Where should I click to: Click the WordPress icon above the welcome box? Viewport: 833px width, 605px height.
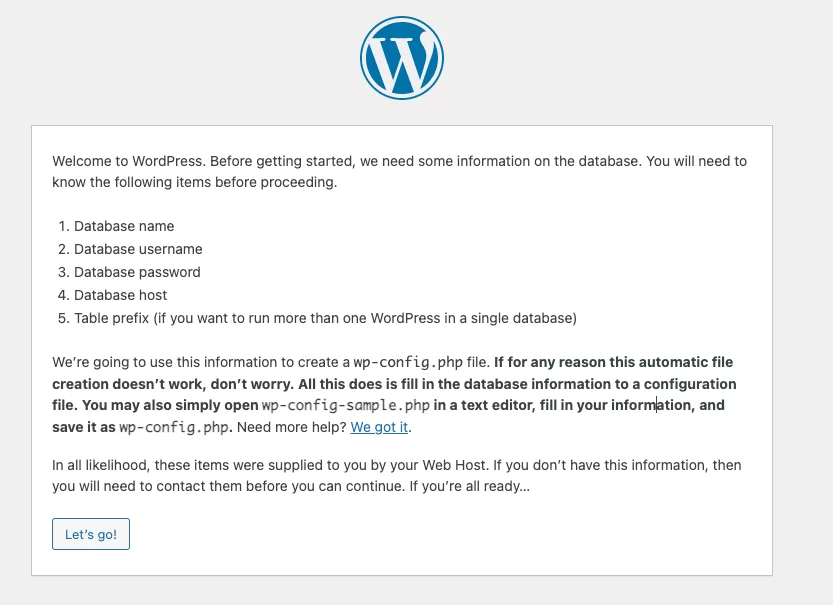pos(401,57)
